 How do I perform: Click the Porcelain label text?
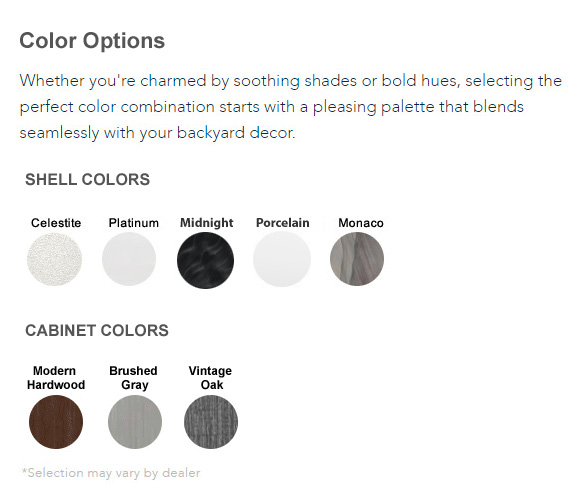(x=283, y=223)
